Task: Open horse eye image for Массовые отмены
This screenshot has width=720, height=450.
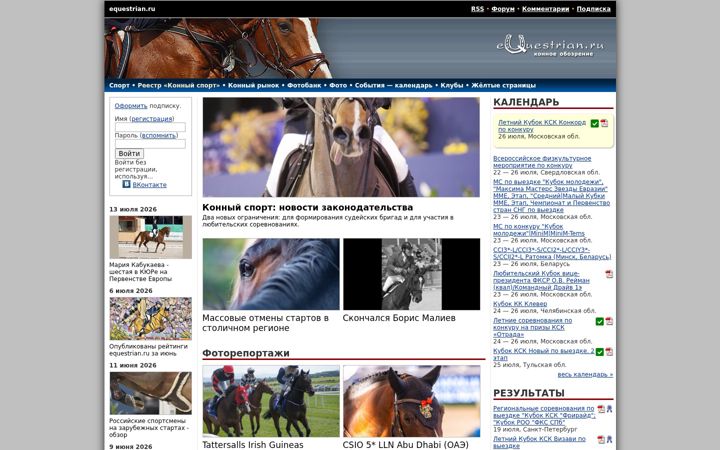Action: coord(271,274)
